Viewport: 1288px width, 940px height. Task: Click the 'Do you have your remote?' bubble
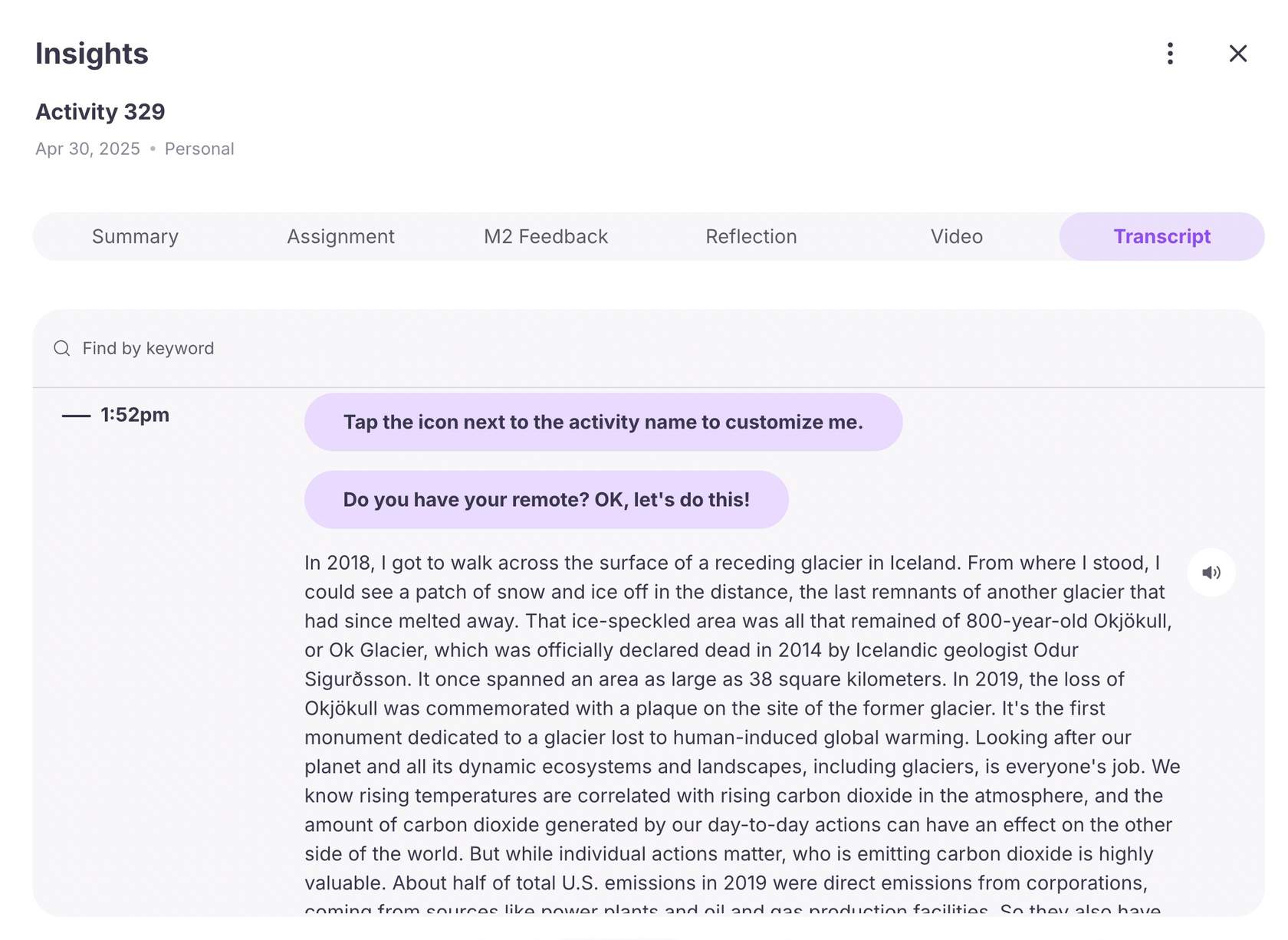click(x=546, y=500)
